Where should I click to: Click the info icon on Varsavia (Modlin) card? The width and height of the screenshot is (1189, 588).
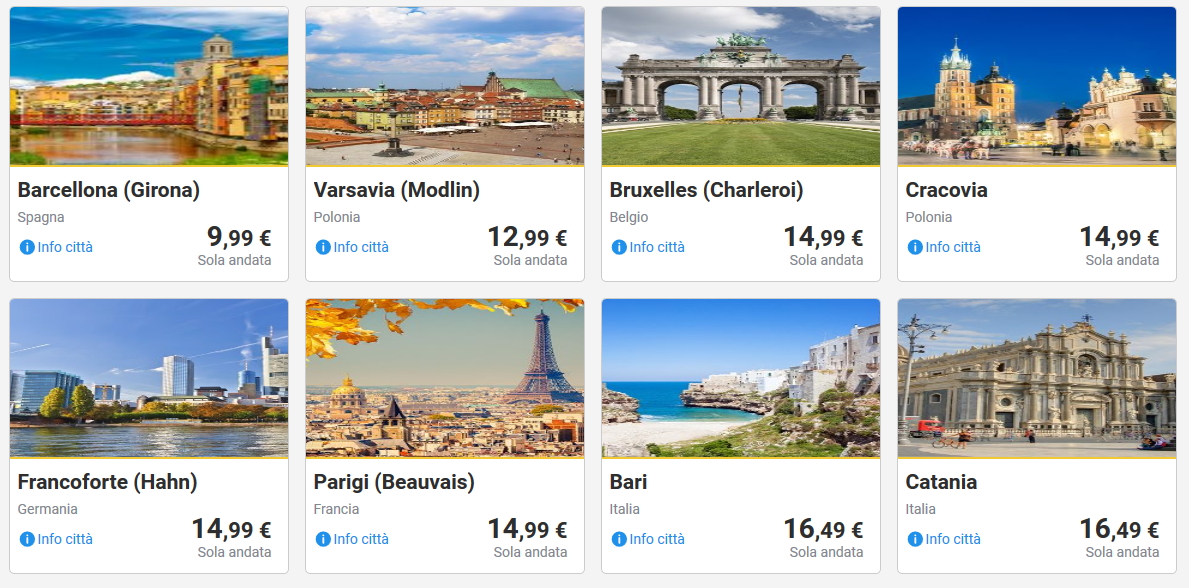tap(323, 247)
